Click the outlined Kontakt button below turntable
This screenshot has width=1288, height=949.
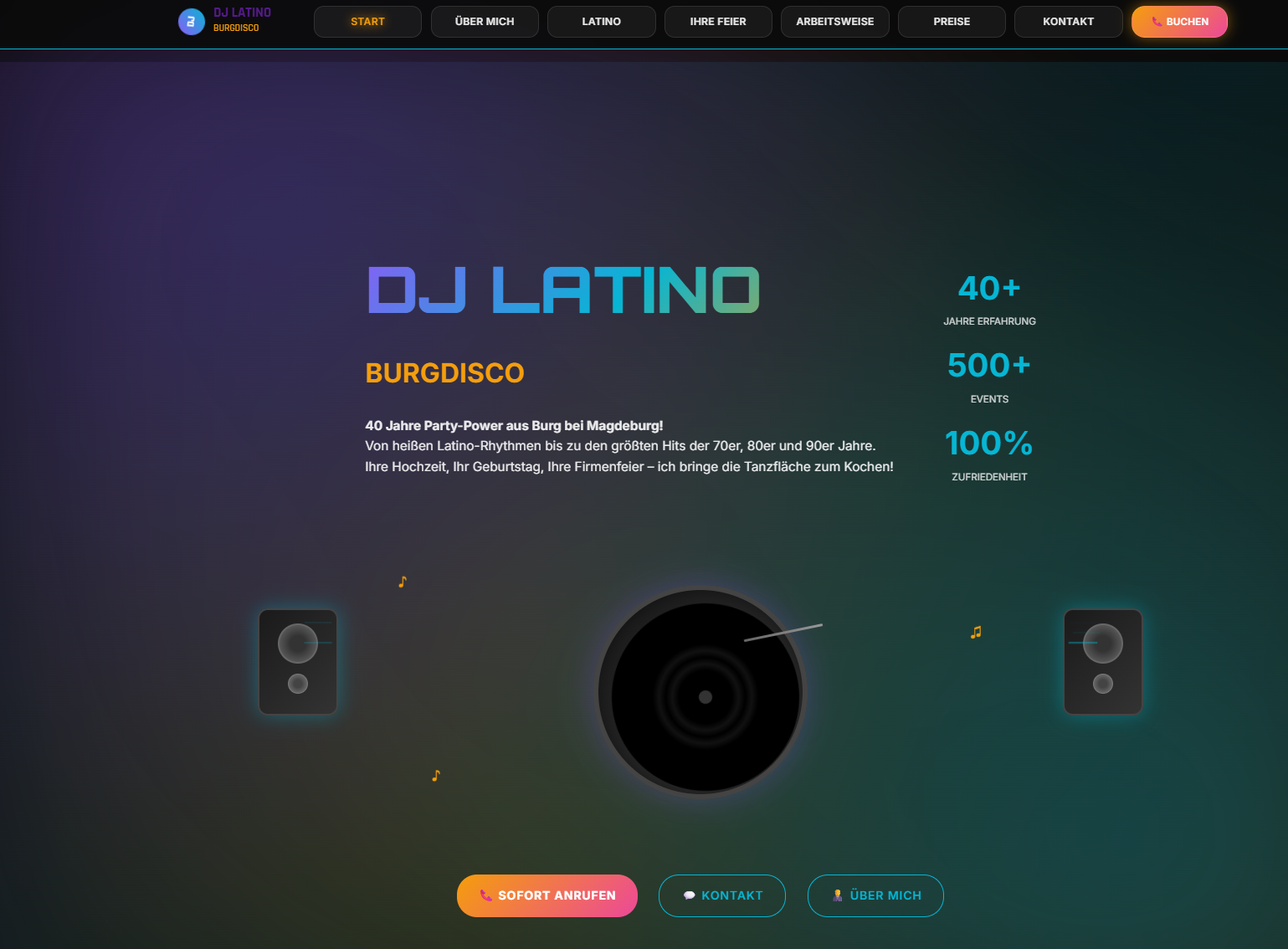click(x=721, y=895)
